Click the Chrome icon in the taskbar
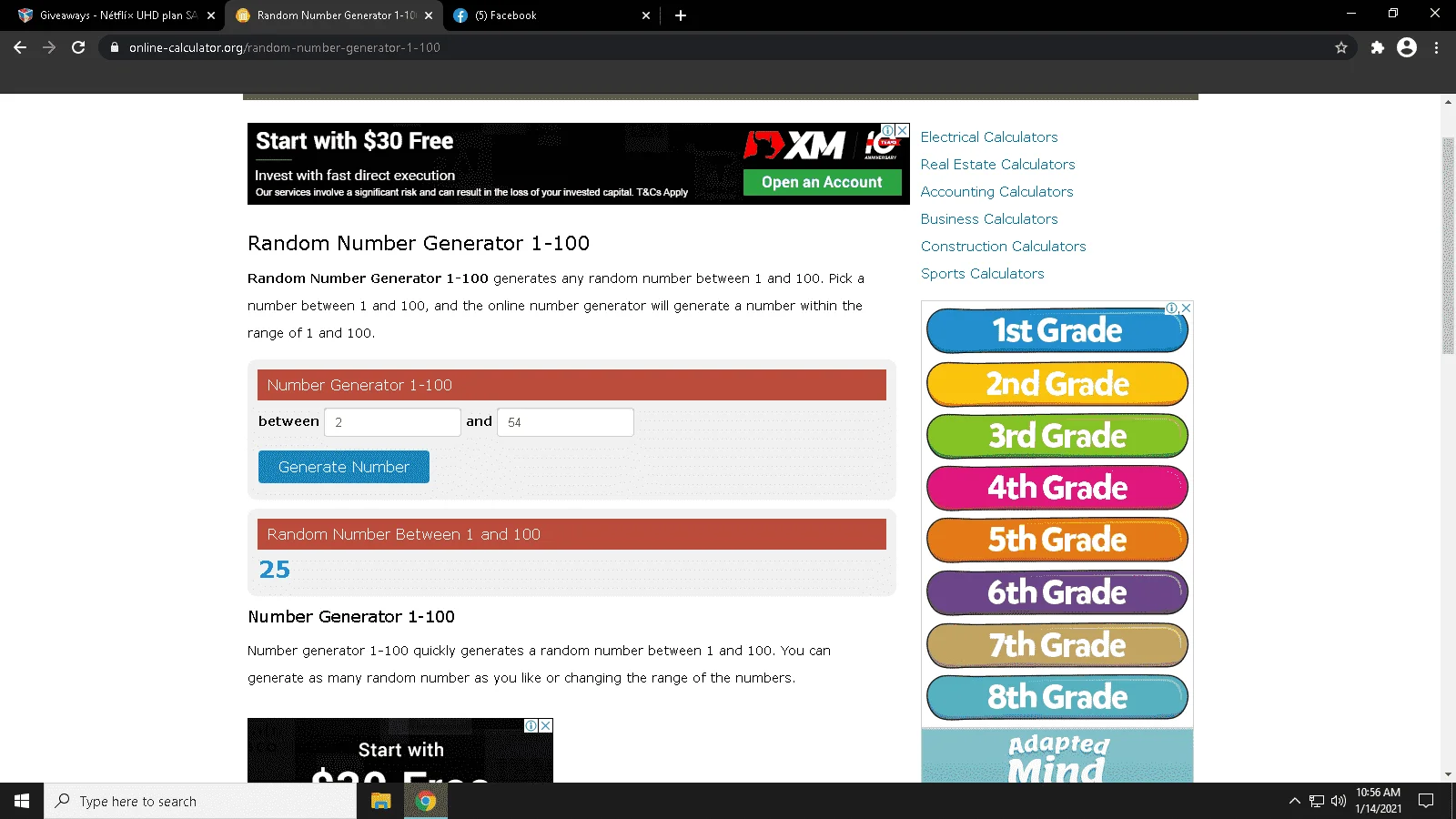Viewport: 1456px width, 819px height. pyautogui.click(x=425, y=801)
